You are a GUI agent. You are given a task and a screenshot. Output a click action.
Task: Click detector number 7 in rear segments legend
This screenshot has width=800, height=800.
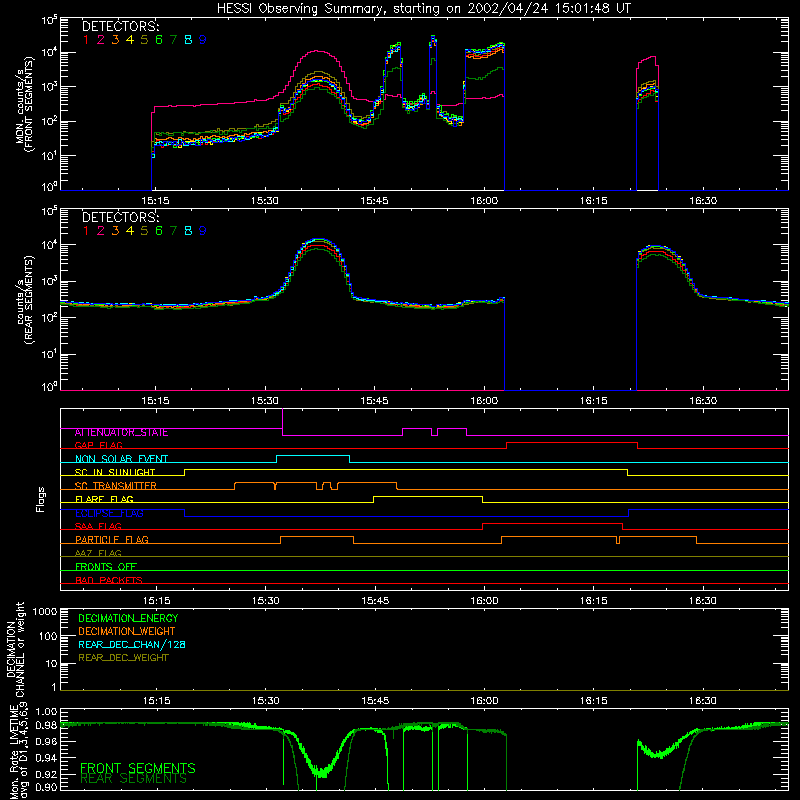[x=173, y=231]
